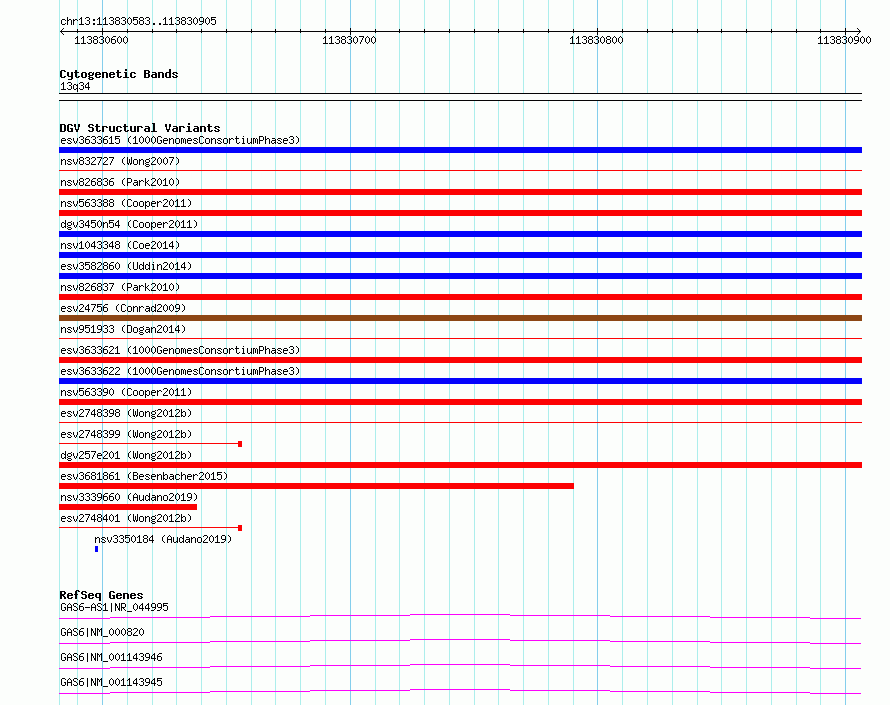Click the 113830600 ruler tick label
The image size is (890, 705).
coord(101,40)
